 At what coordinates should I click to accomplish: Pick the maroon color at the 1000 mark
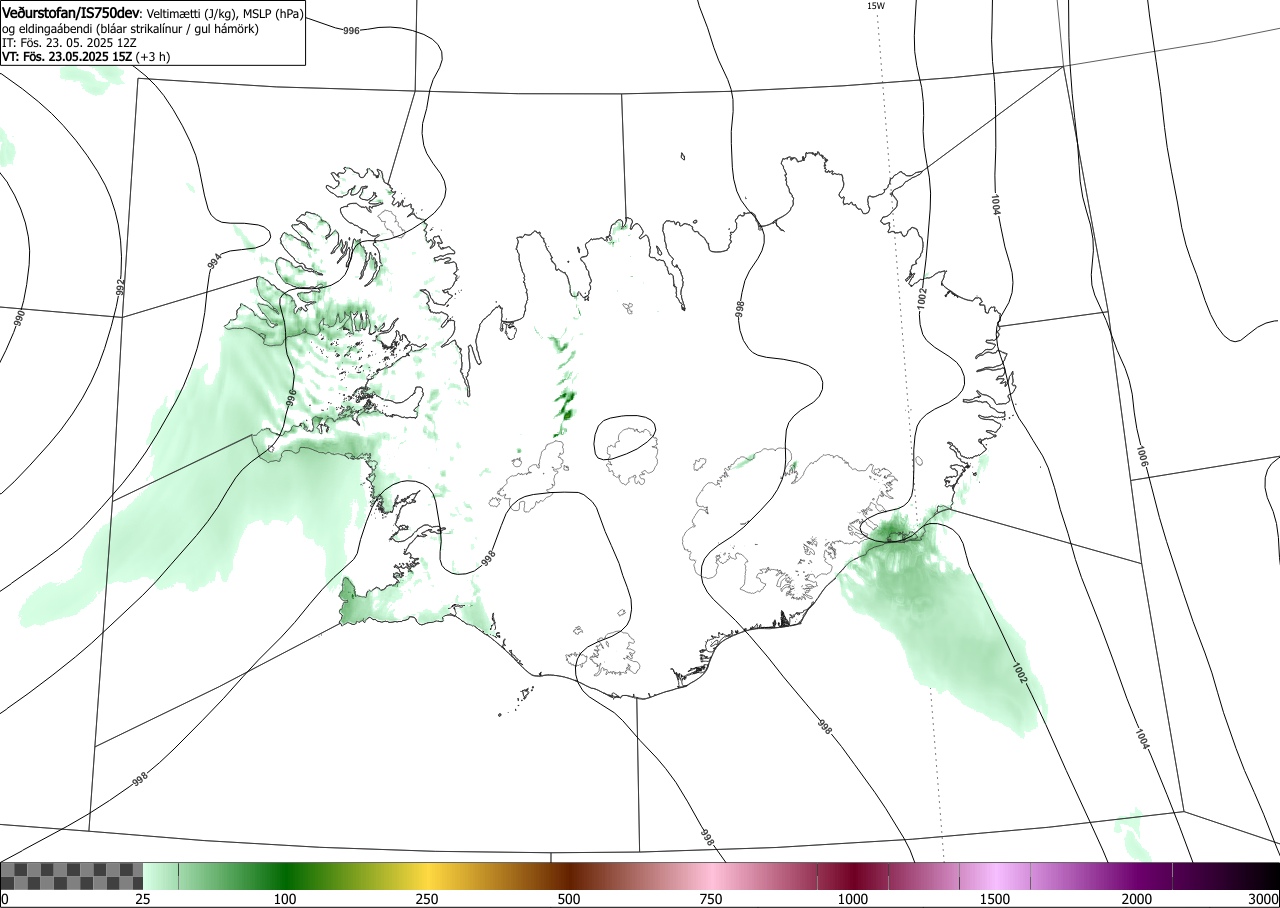pos(853,876)
